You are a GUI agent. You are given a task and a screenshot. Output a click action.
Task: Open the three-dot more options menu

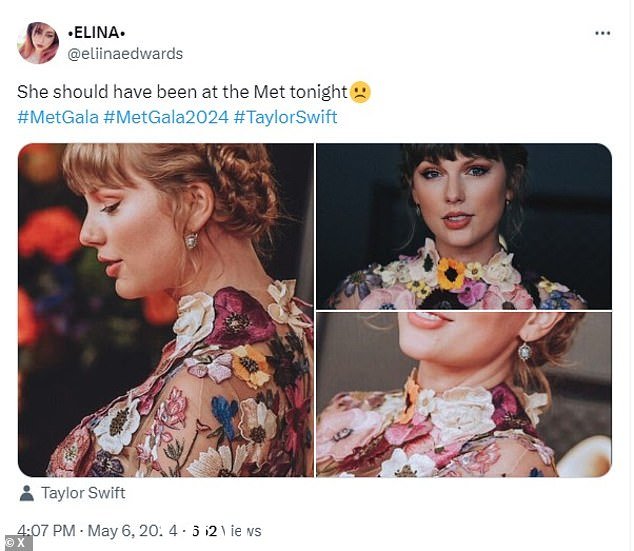tap(602, 33)
